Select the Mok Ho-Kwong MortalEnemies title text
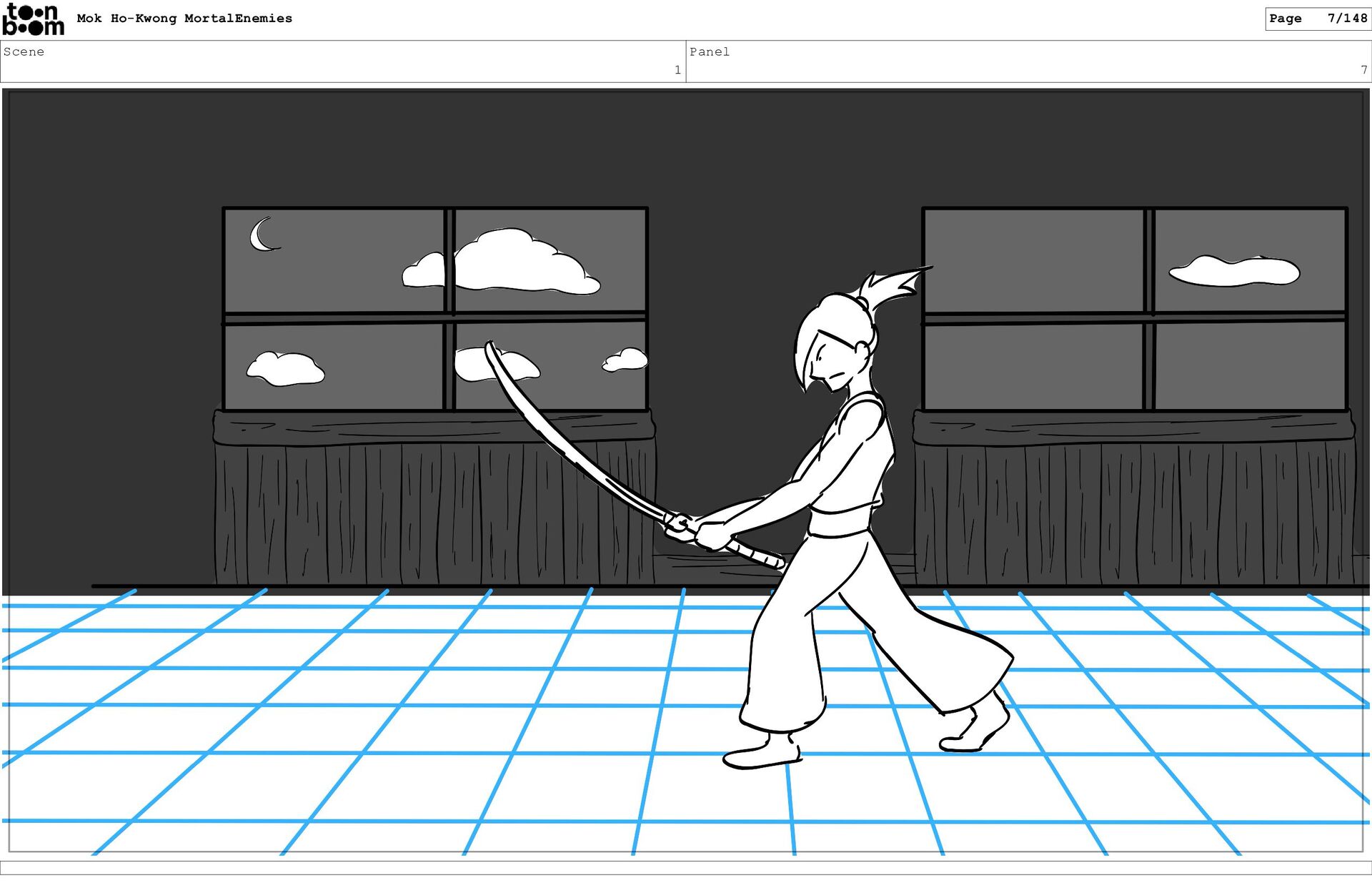The width and height of the screenshot is (1372, 888). pos(184,19)
